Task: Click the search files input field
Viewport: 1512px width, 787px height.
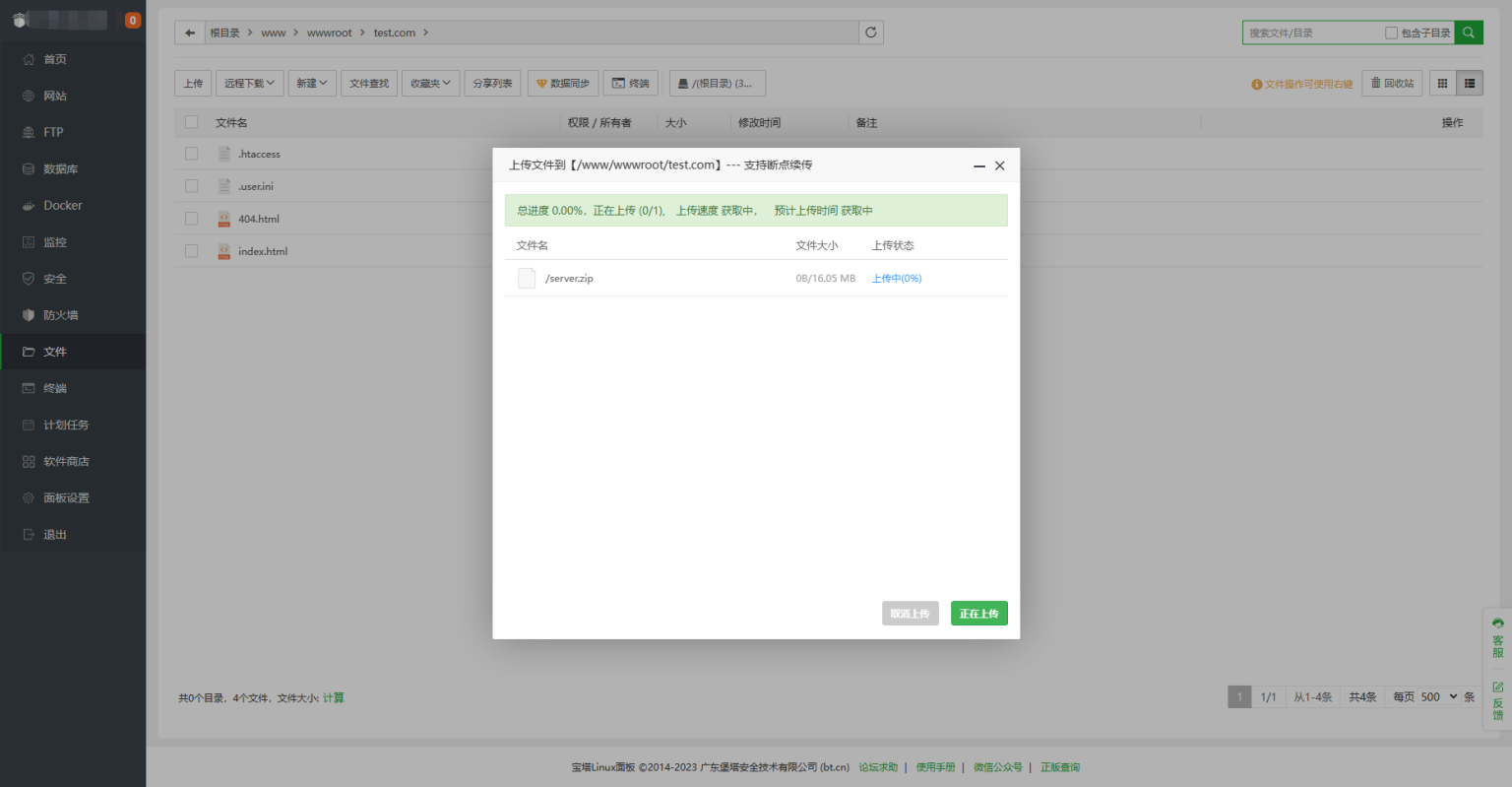Action: pos(1311,33)
